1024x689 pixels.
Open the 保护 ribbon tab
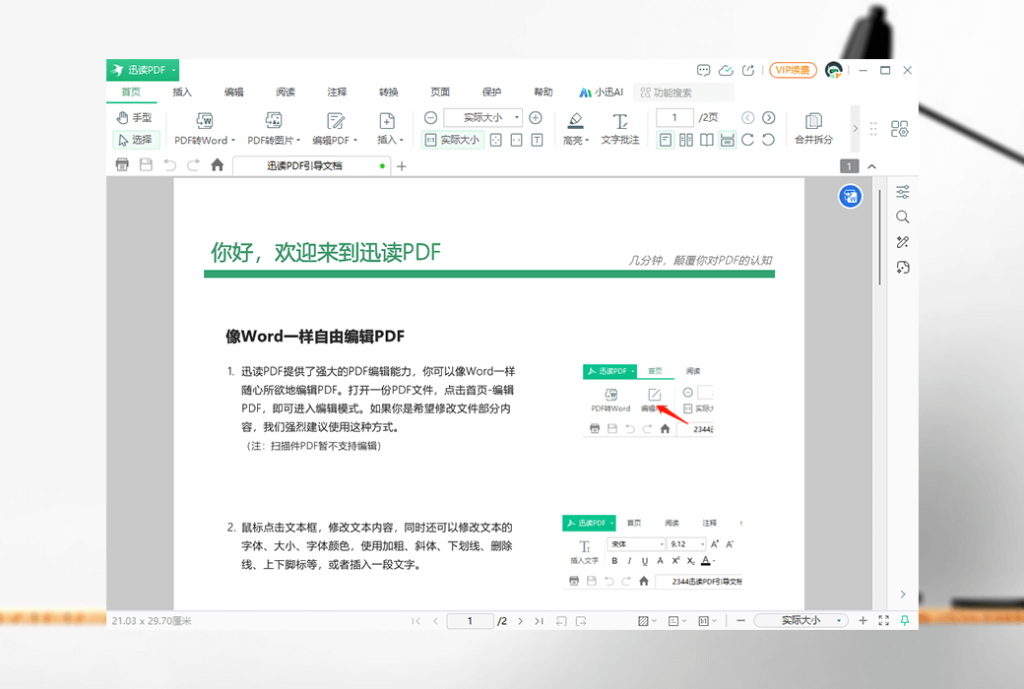click(492, 92)
